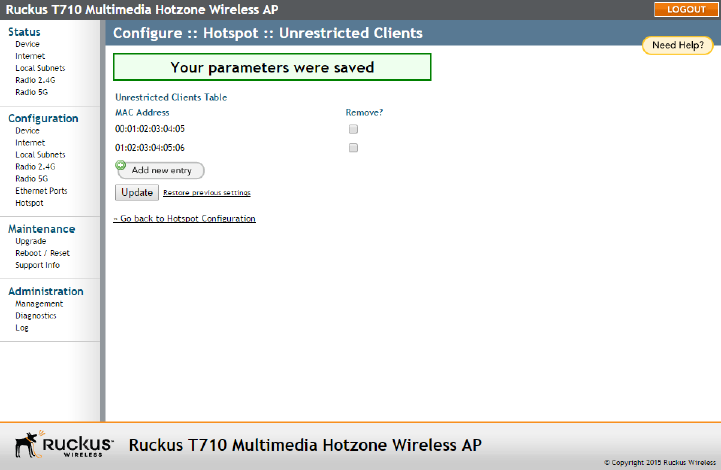Click Unrestricted Clients Table label
Image resolution: width=721 pixels, height=470 pixels.
(171, 97)
